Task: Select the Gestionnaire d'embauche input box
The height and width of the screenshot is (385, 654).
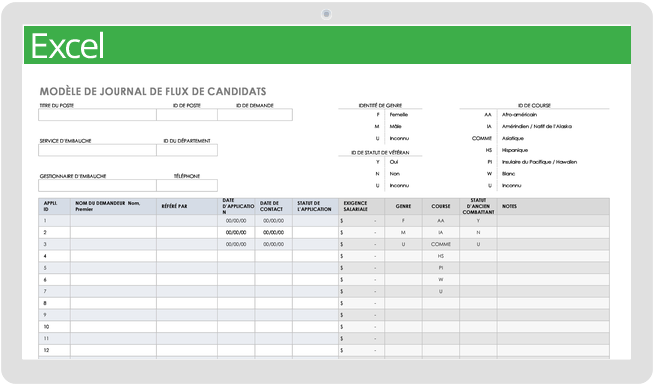Action: point(97,186)
